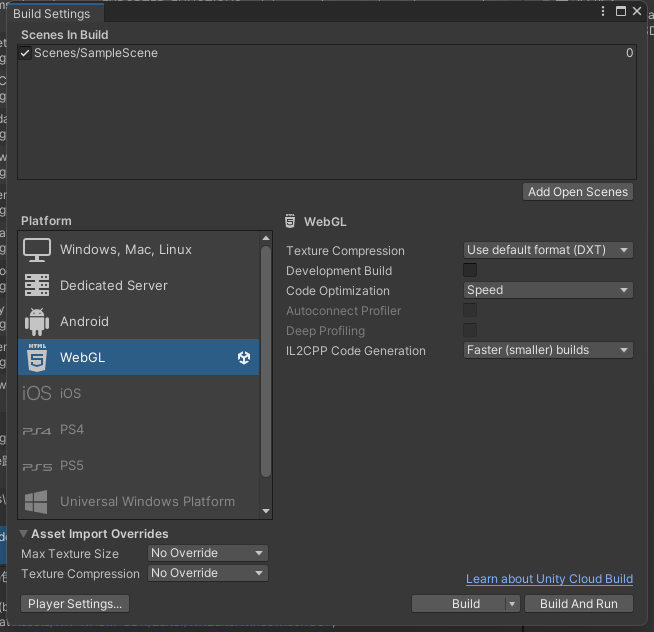Select the Windows, Mac, Linux platform
The width and height of the screenshot is (654, 632).
pyautogui.click(x=139, y=250)
